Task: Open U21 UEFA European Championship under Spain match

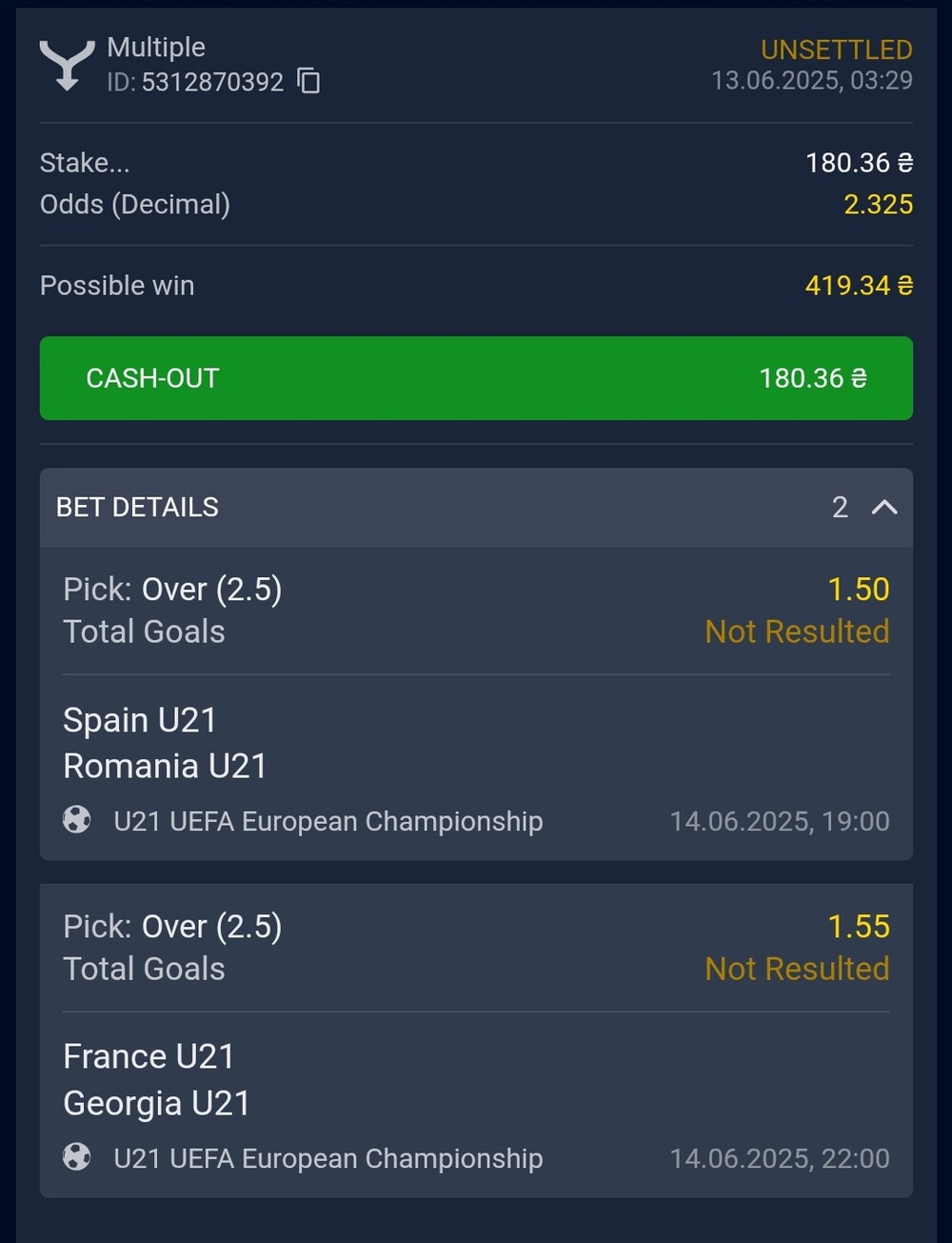Action: click(x=328, y=821)
